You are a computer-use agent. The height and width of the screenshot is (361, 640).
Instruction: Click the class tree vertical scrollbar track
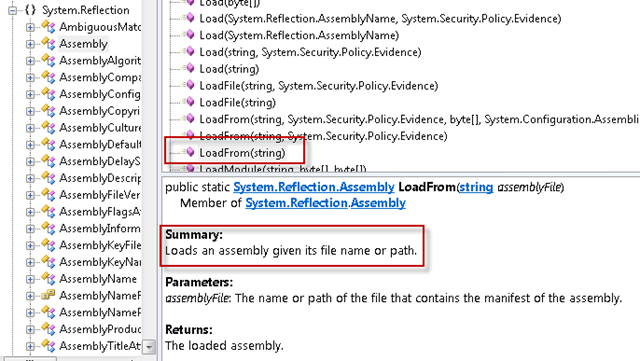pyautogui.click(x=149, y=169)
